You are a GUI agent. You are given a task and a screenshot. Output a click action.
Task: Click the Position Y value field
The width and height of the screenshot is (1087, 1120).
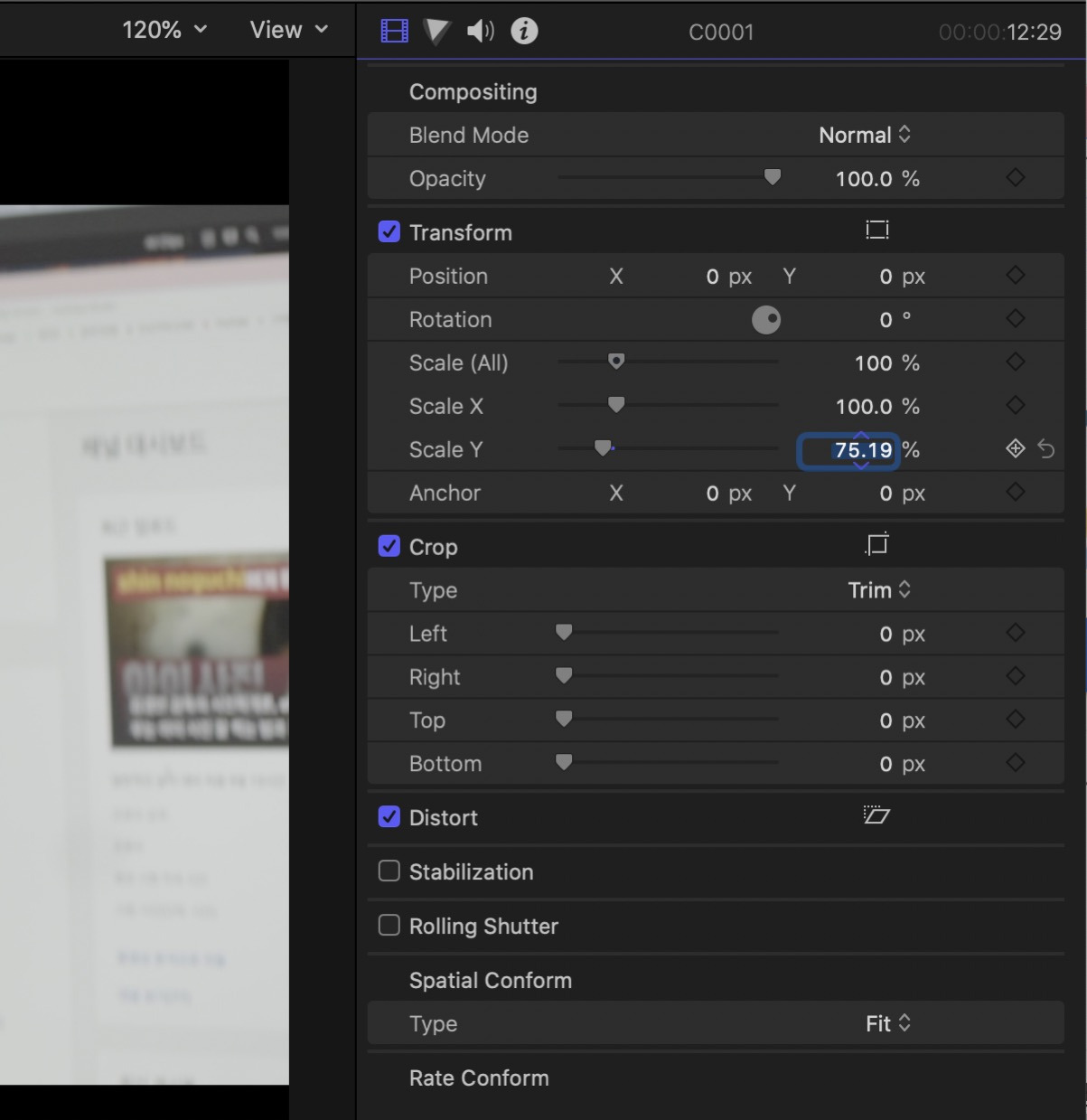tap(886, 277)
